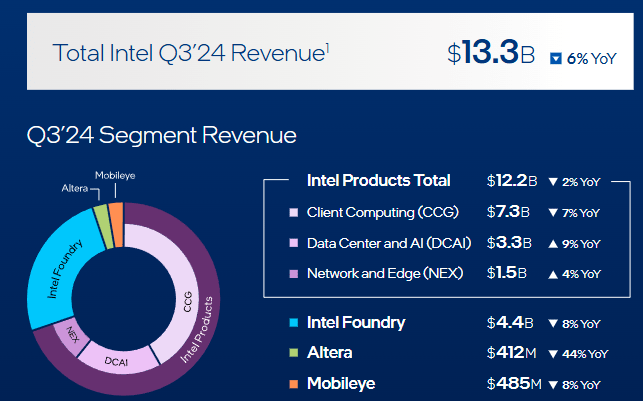Click the up triangle next to 9% YoY
643x401 pixels.
click(x=553, y=243)
